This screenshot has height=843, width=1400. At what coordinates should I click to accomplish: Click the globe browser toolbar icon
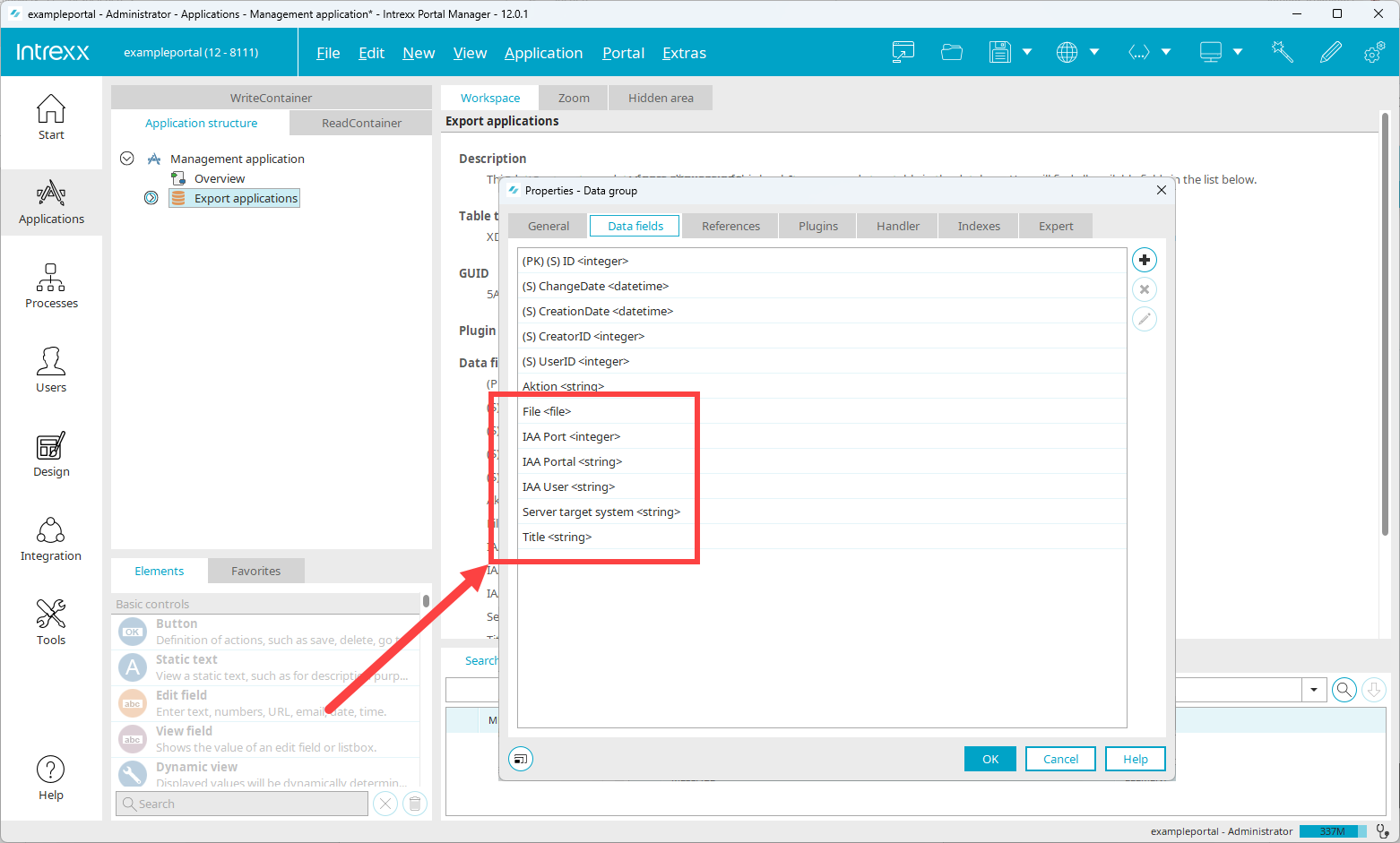point(1067,53)
